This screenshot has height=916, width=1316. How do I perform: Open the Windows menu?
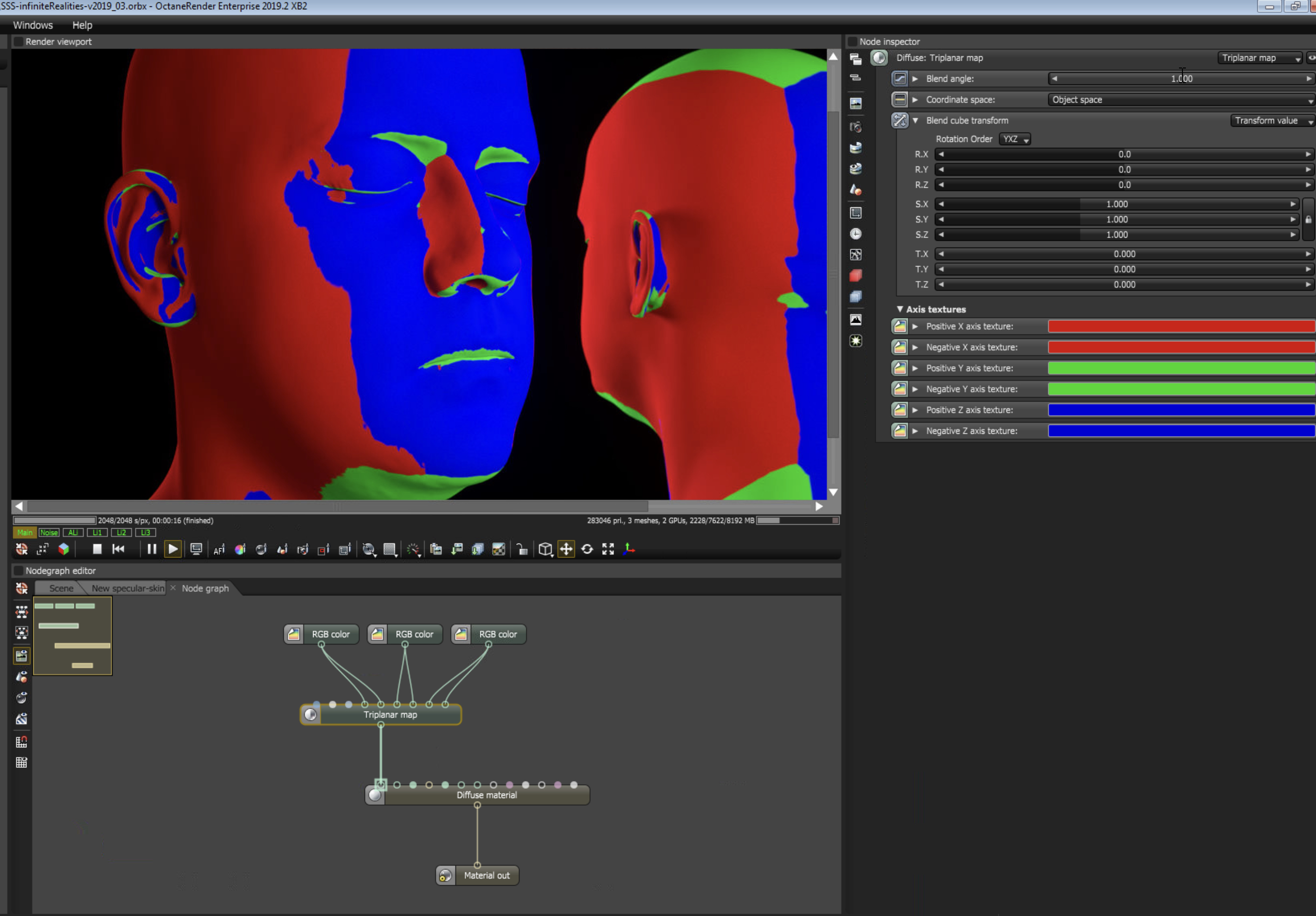pos(33,25)
